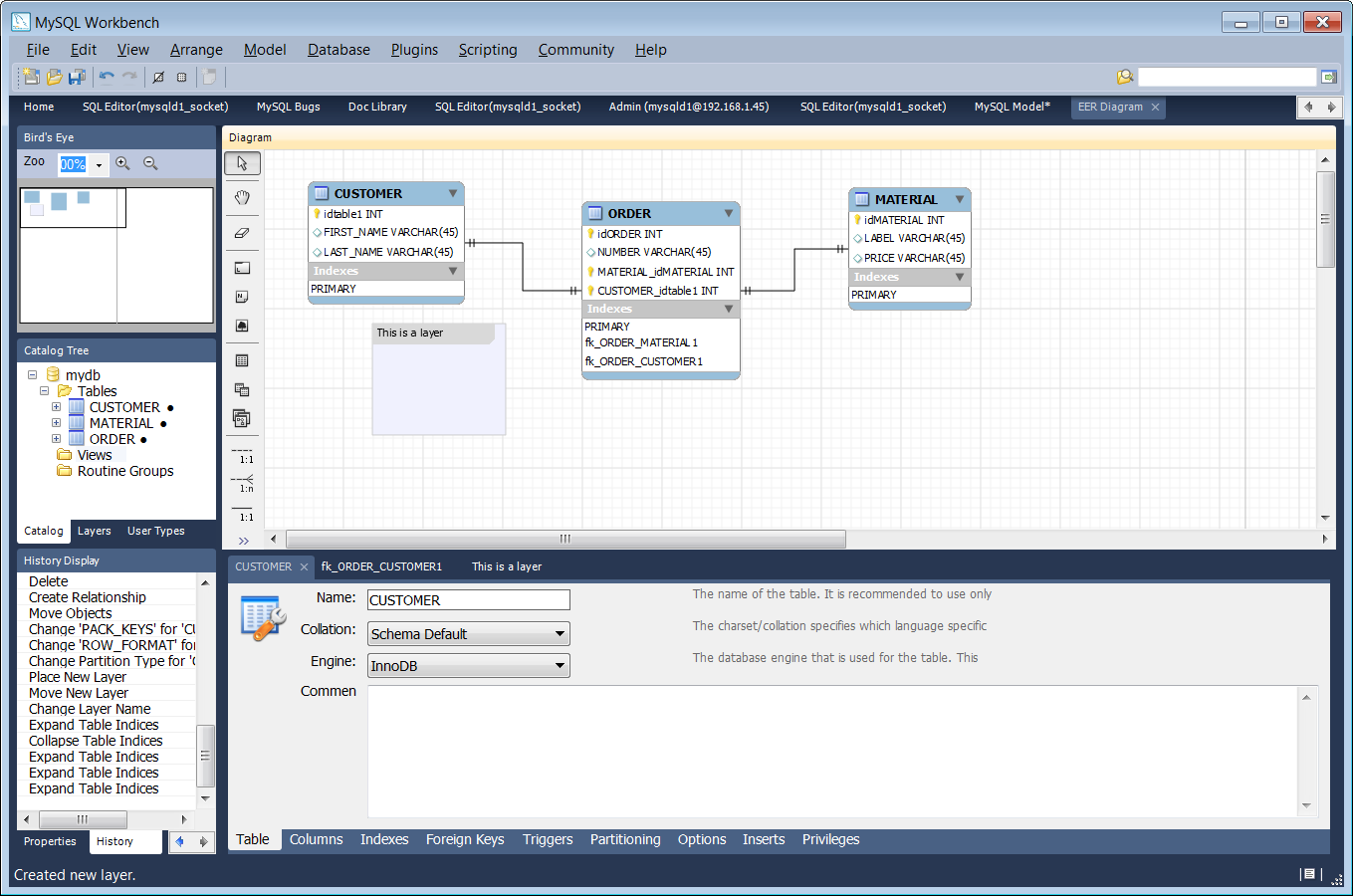Select the new routine group tool
The image size is (1353, 896).
pyautogui.click(x=242, y=419)
